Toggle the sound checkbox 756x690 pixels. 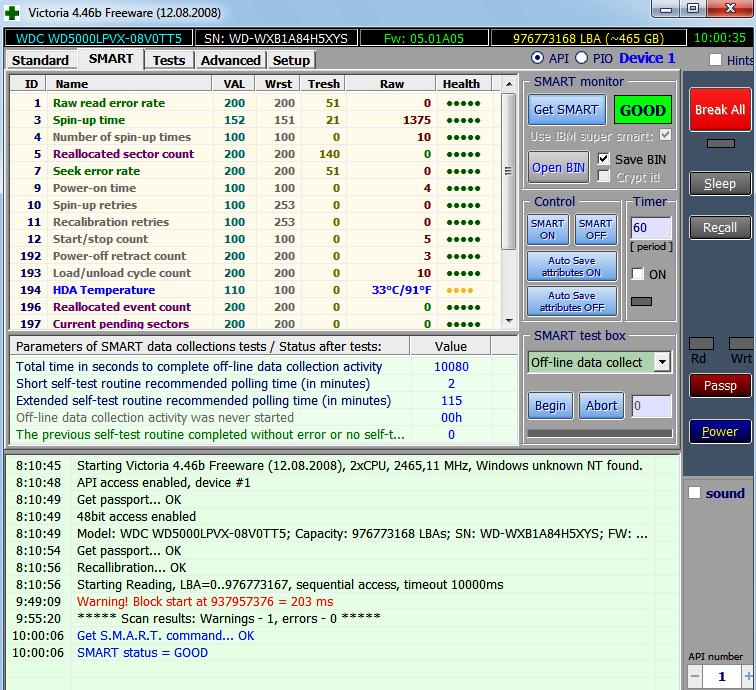(694, 493)
